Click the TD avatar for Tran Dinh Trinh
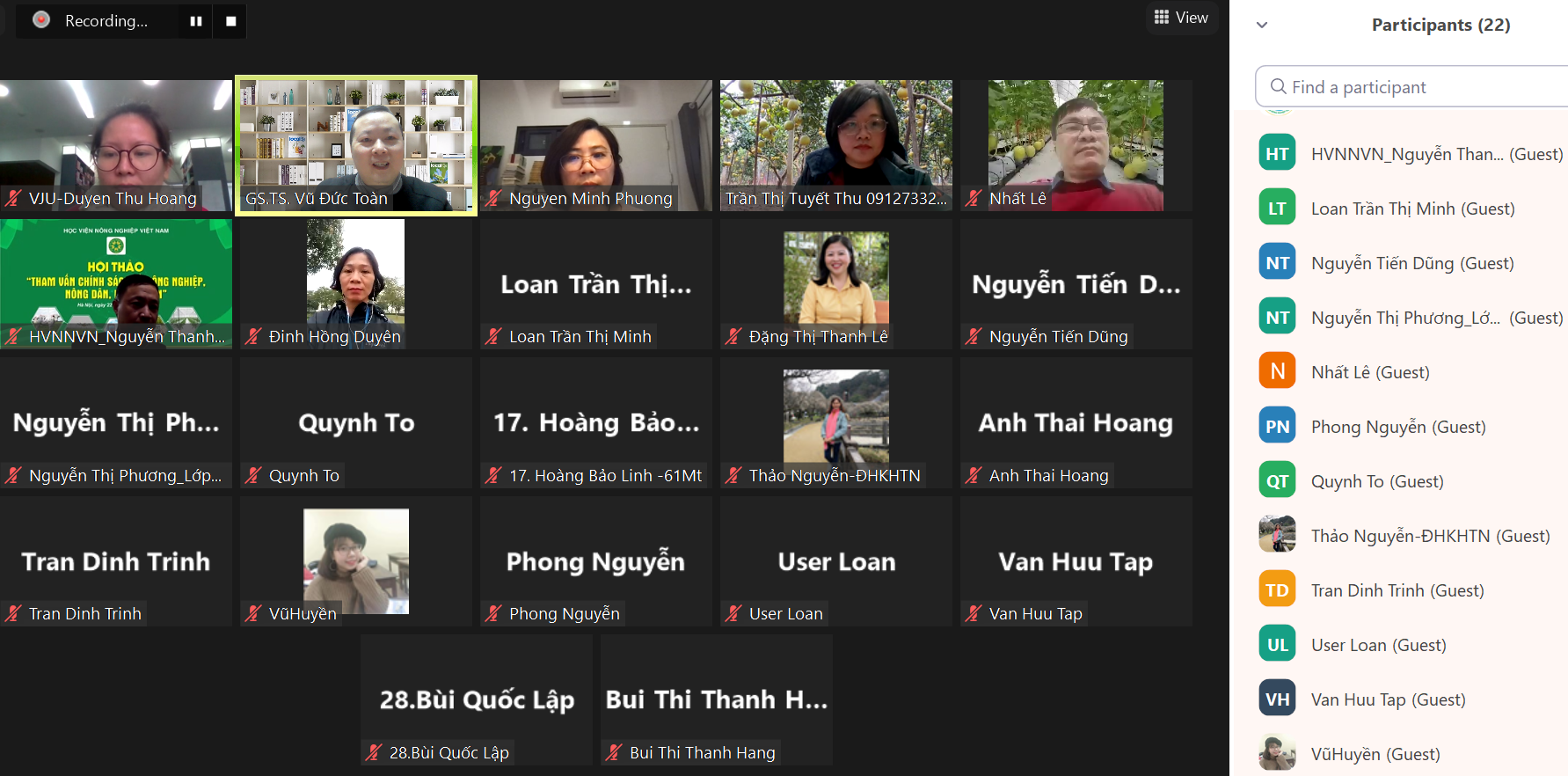This screenshot has width=1568, height=776. coord(1277,590)
